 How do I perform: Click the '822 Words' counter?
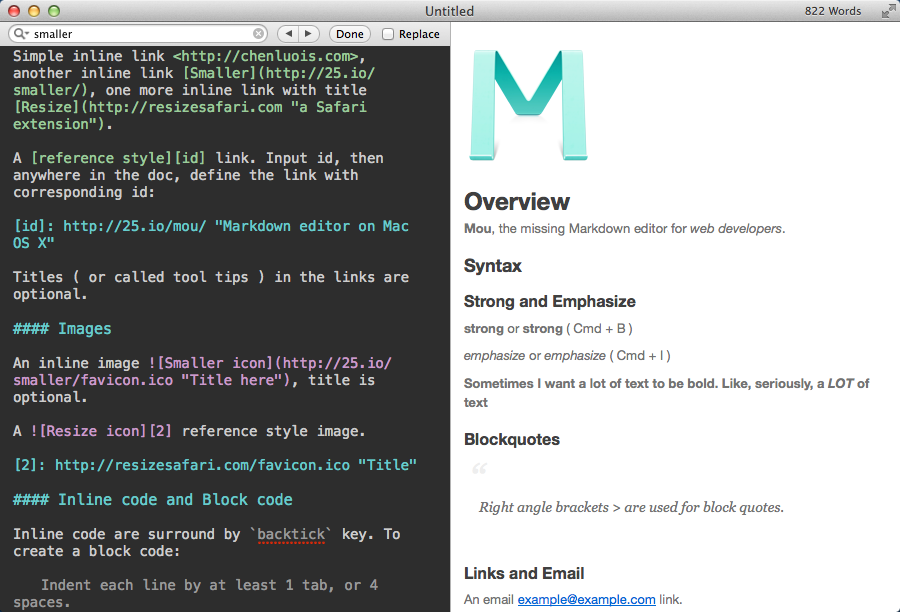click(x=832, y=11)
